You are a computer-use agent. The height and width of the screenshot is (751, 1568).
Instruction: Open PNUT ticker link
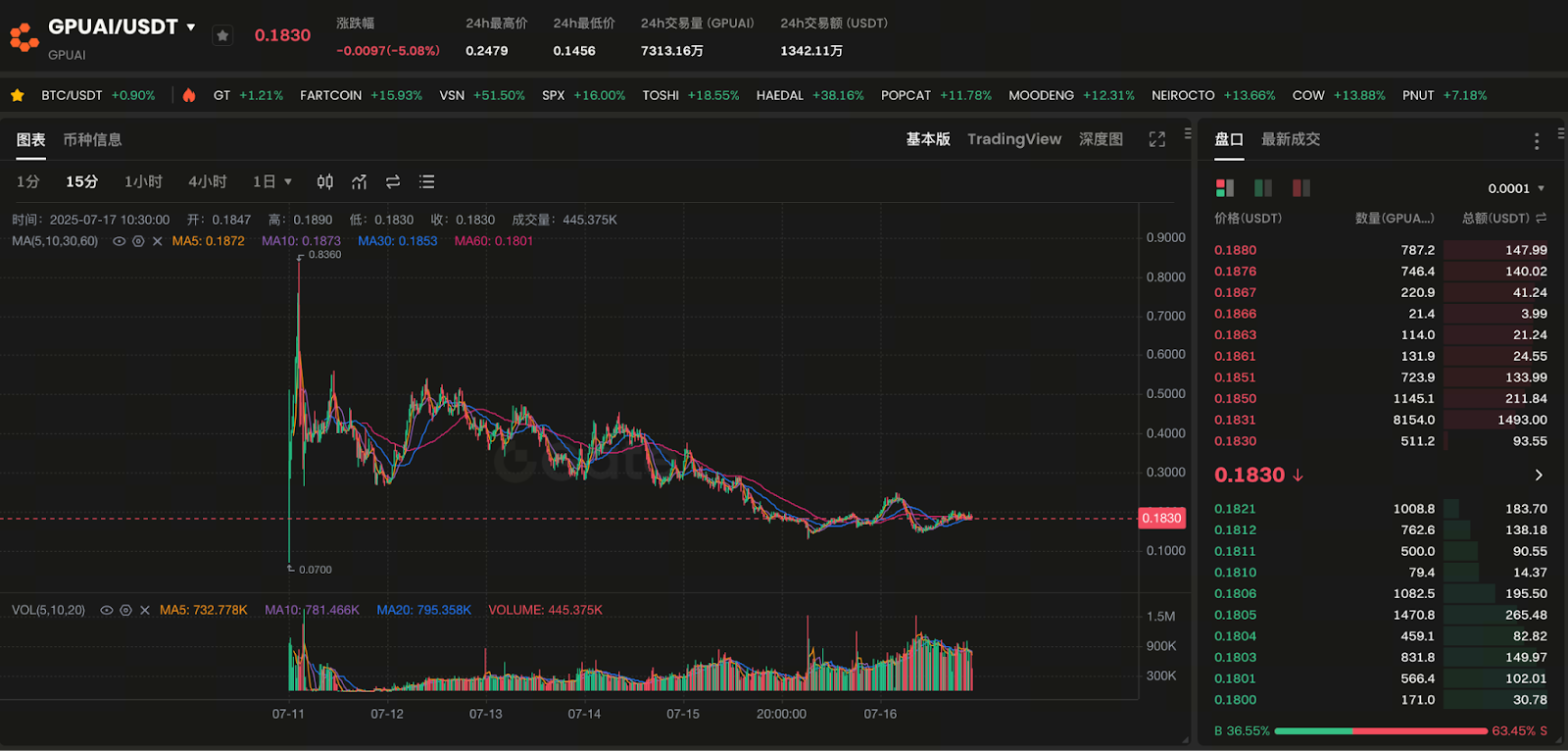point(1445,95)
